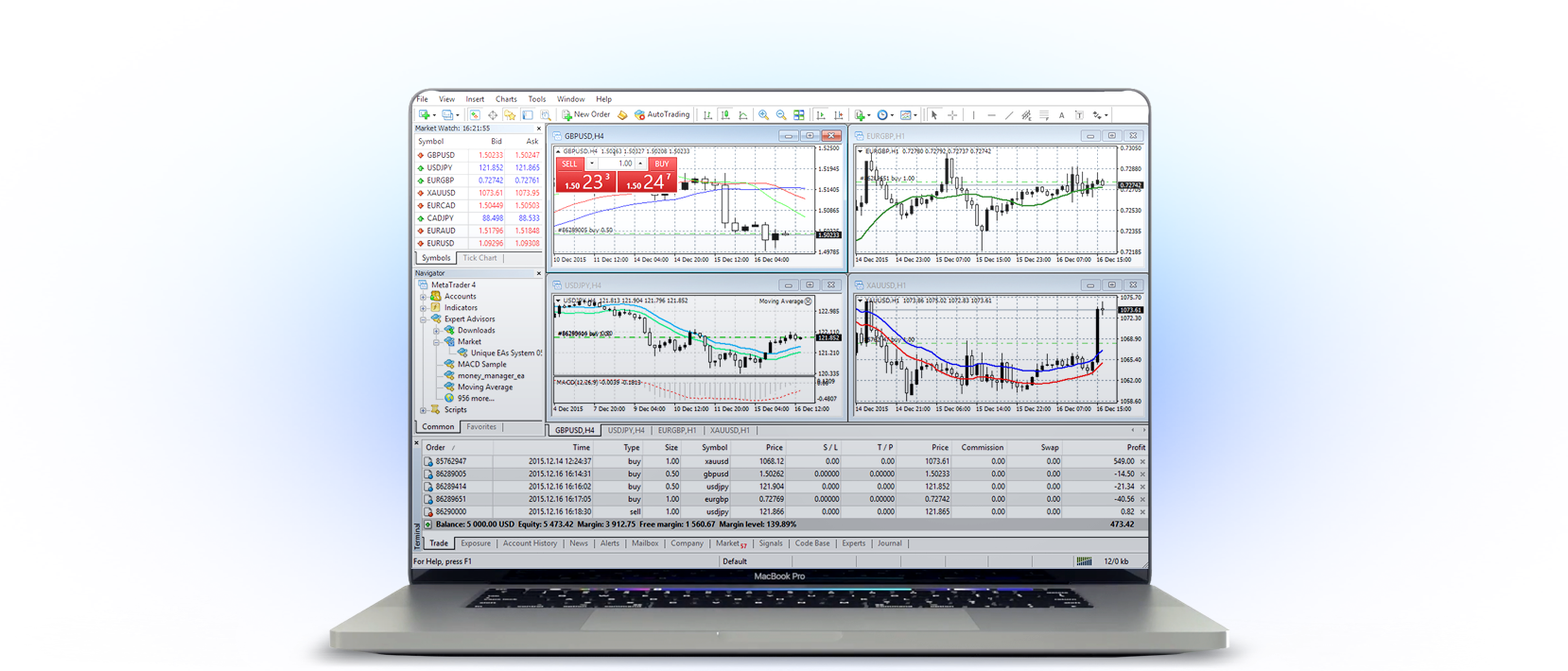Open the Profiles toolbar icon
1568x671 pixels.
tap(449, 115)
